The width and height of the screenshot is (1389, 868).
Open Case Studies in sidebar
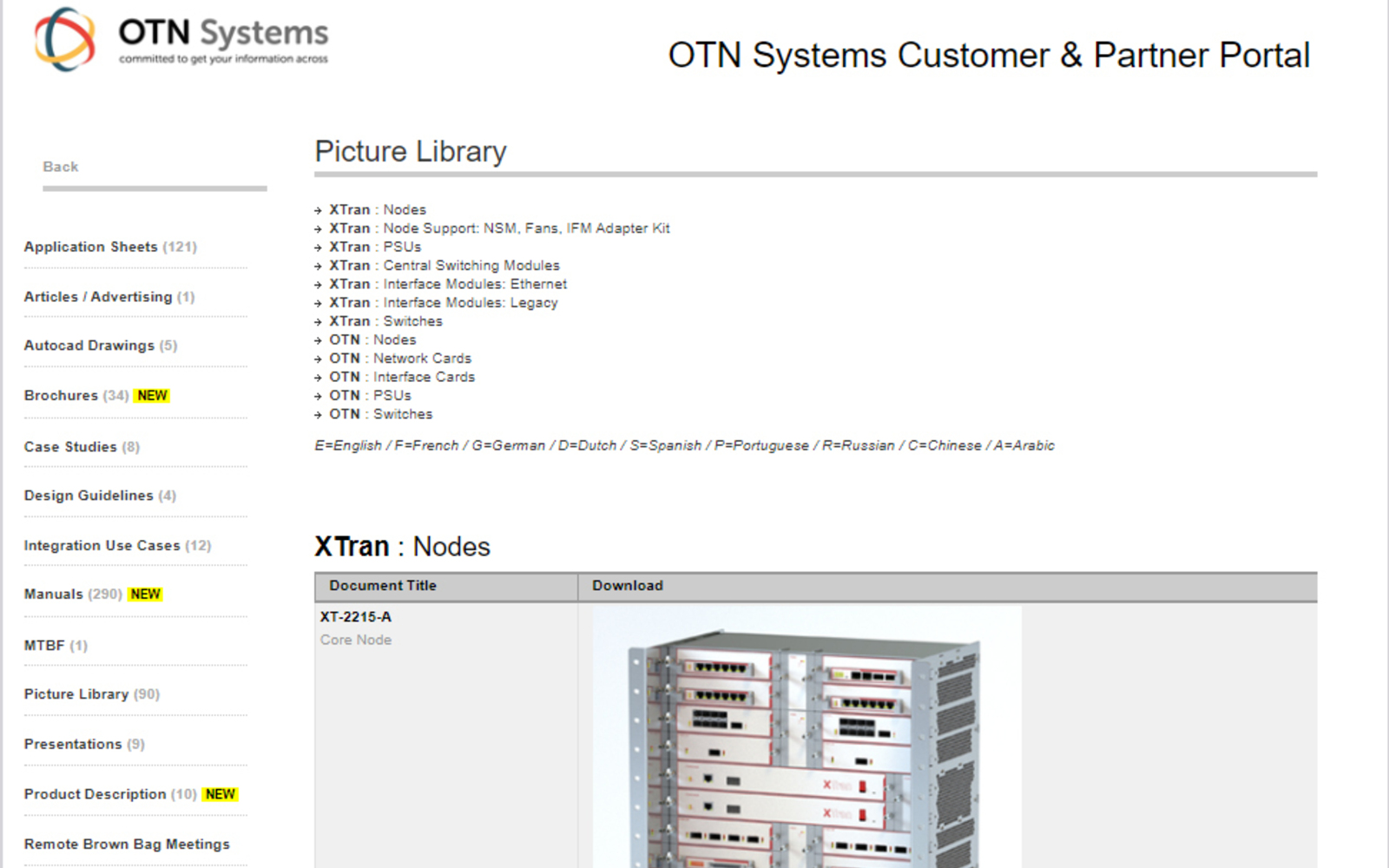[70, 447]
